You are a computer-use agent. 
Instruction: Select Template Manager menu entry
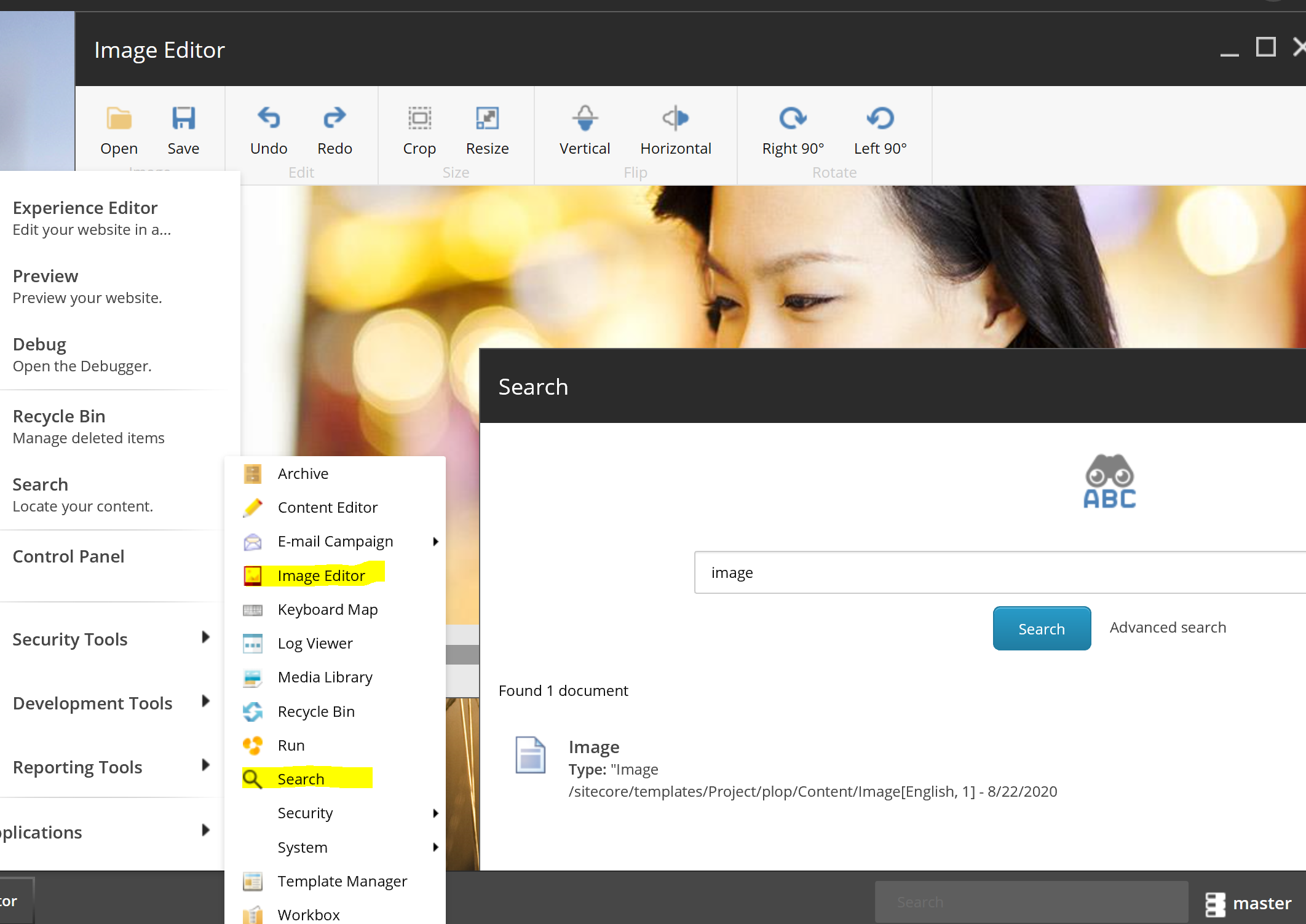[x=342, y=881]
